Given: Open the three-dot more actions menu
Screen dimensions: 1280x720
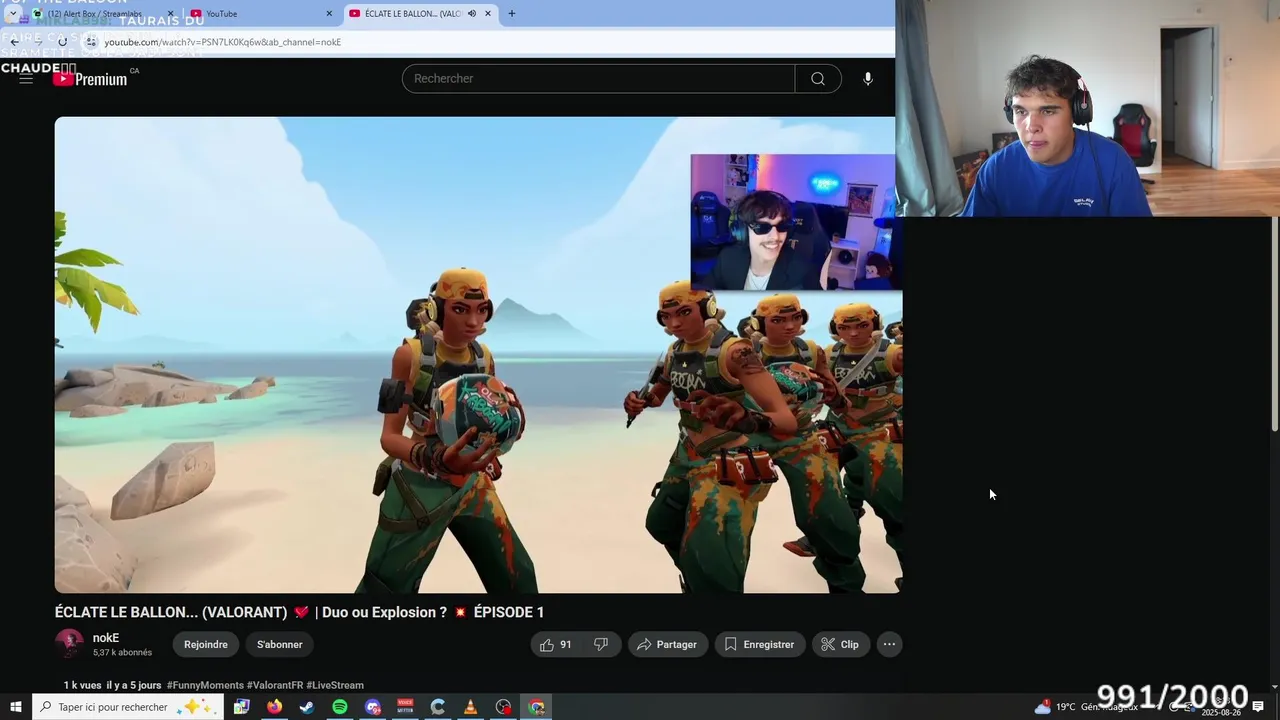Looking at the screenshot, I should [x=889, y=645].
